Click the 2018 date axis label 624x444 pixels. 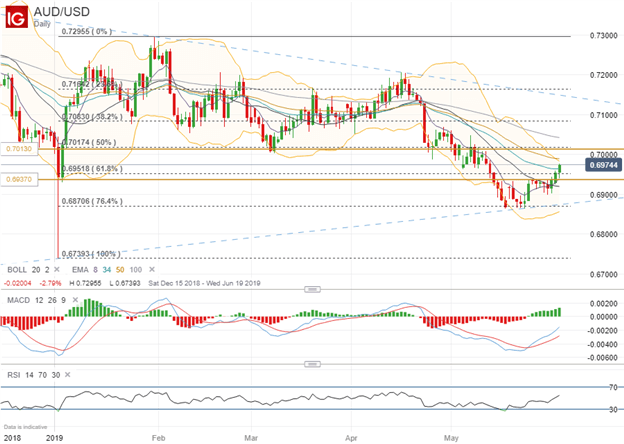click(10, 438)
